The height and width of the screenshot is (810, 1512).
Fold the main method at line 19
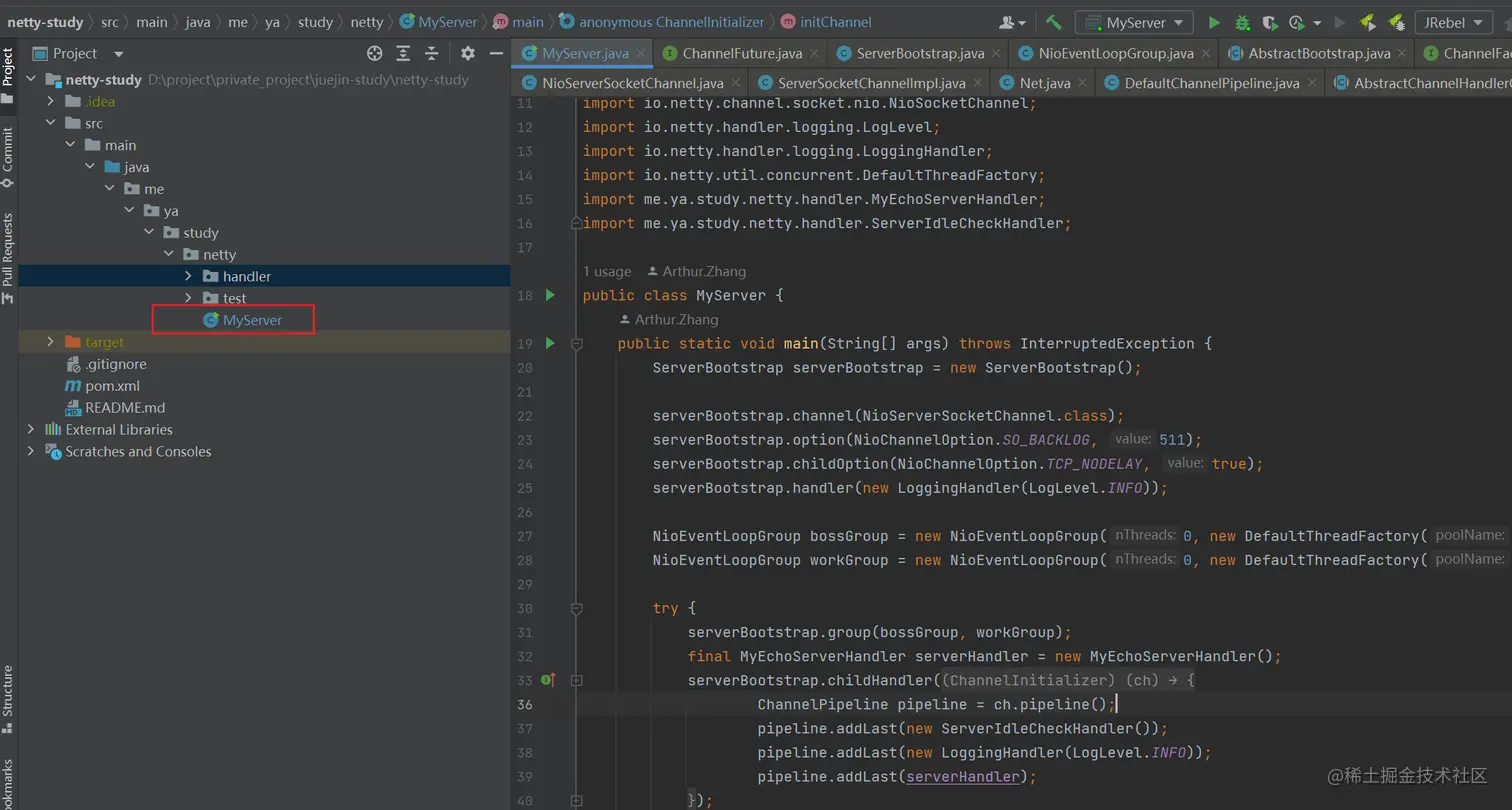click(576, 344)
